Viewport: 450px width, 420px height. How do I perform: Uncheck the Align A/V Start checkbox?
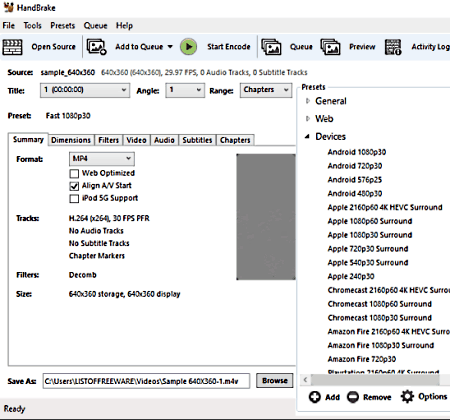74,186
